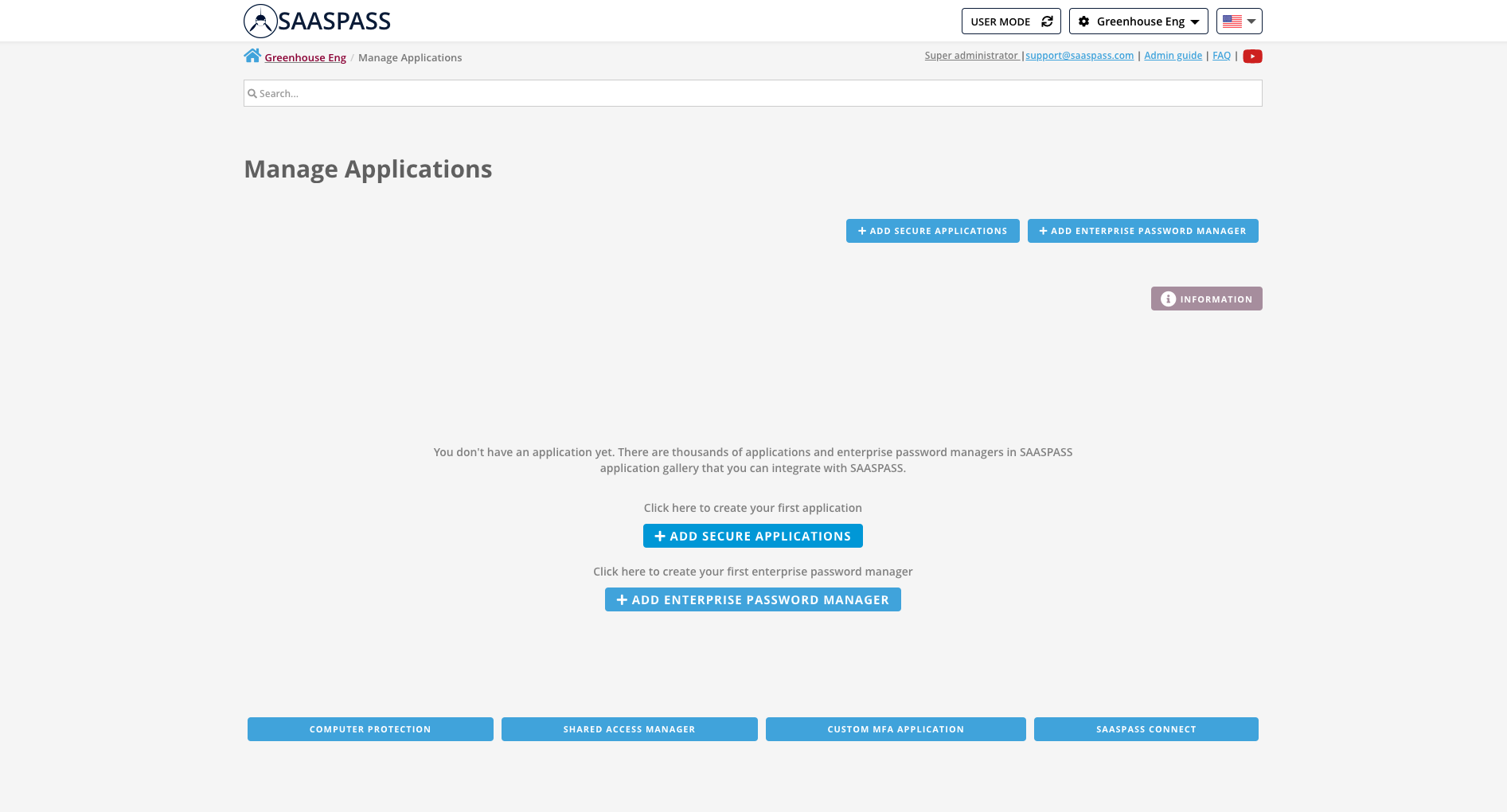Focus the Search input field
Image resolution: width=1507 pixels, height=812 pixels.
[752, 93]
